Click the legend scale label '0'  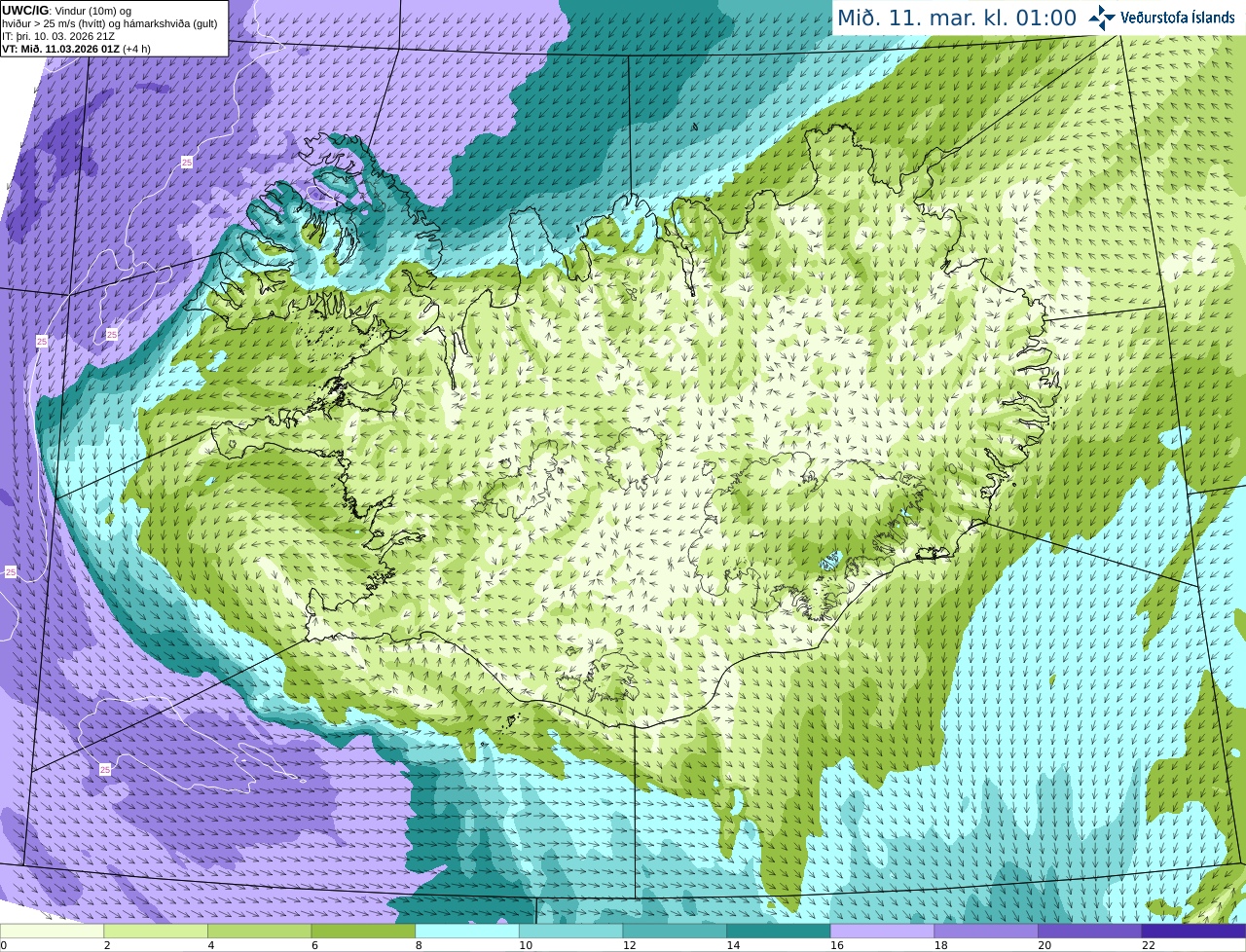point(4,945)
